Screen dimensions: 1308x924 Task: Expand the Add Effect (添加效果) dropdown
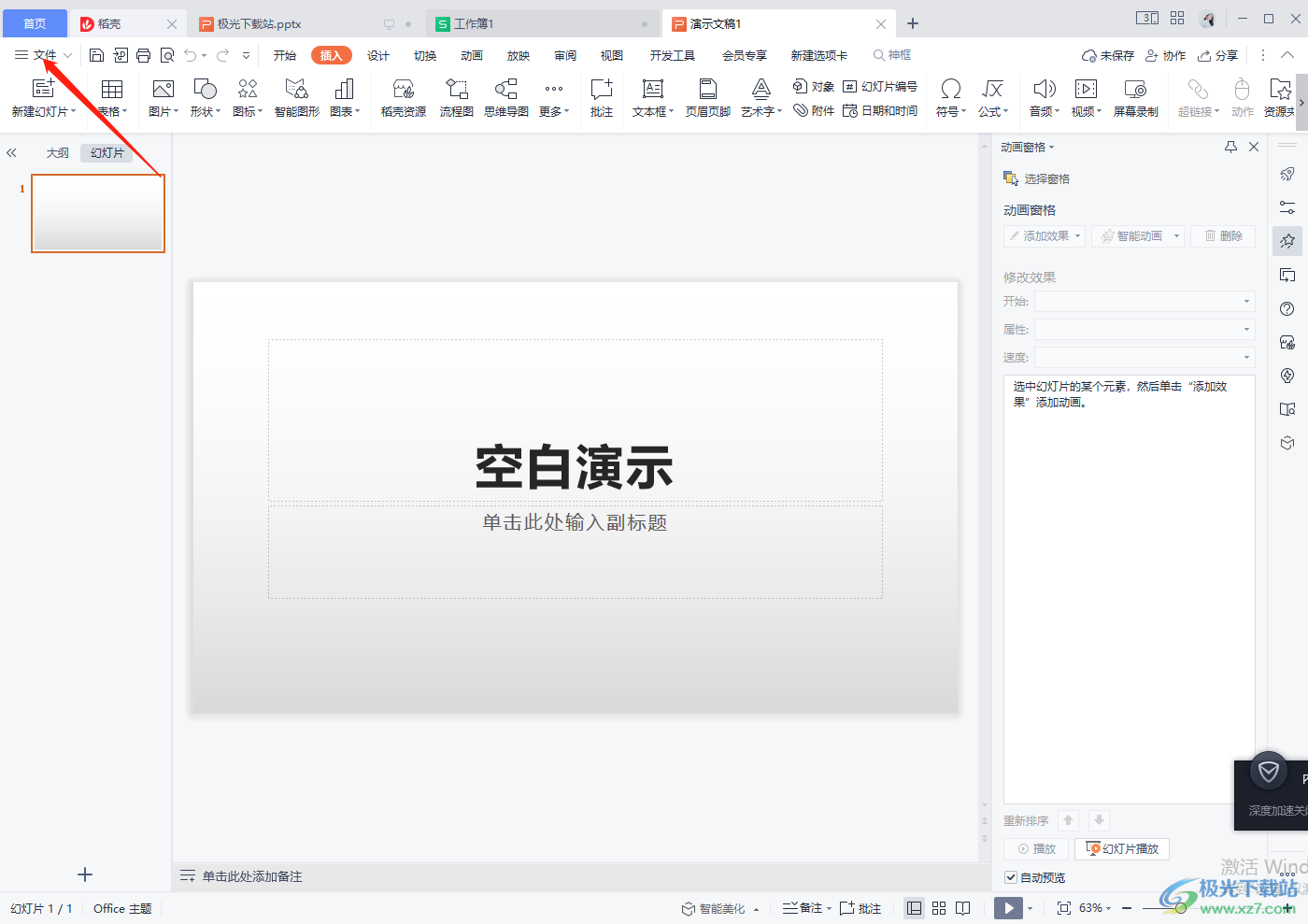tap(1077, 236)
